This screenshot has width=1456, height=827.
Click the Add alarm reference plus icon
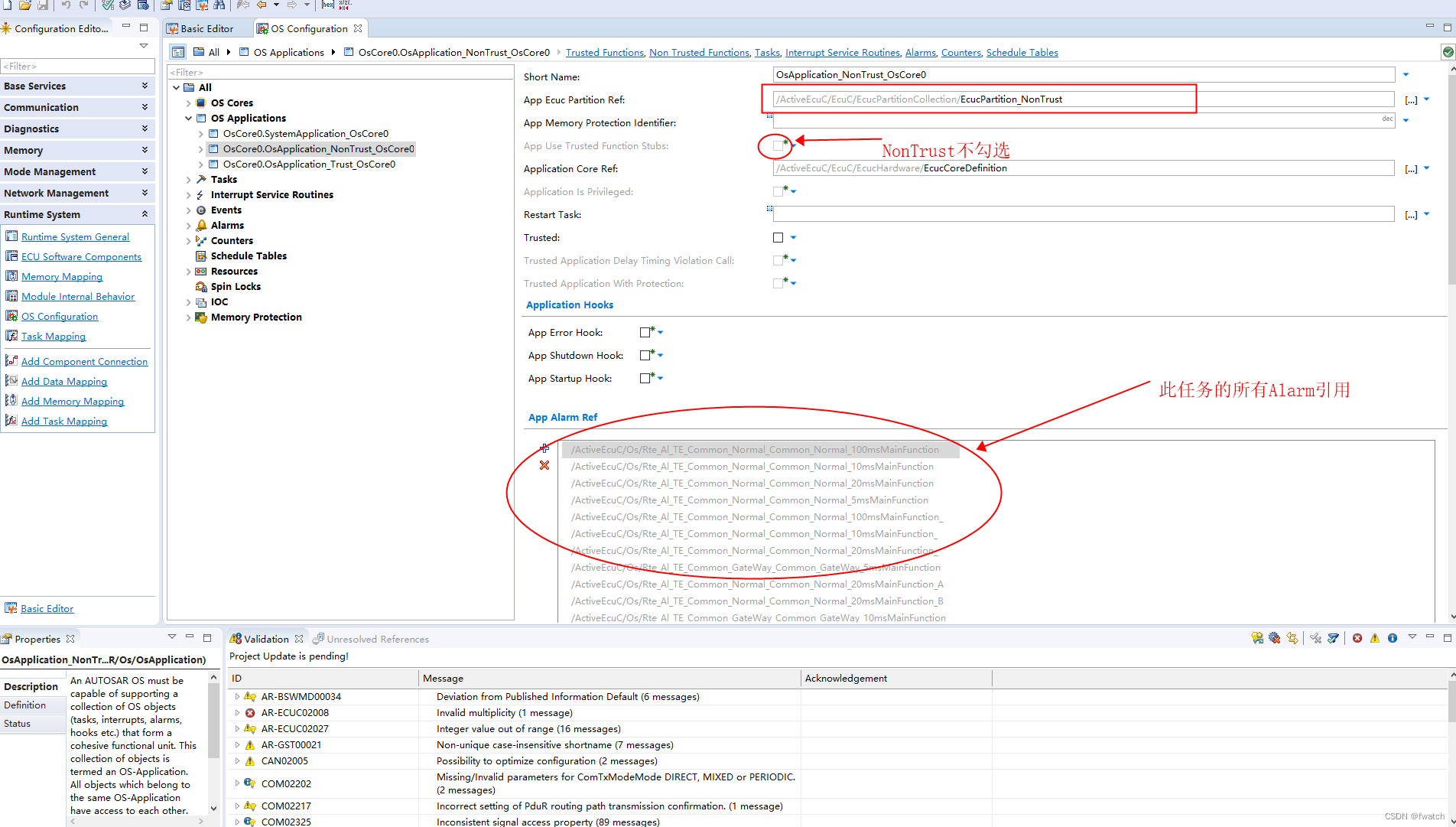tap(544, 448)
